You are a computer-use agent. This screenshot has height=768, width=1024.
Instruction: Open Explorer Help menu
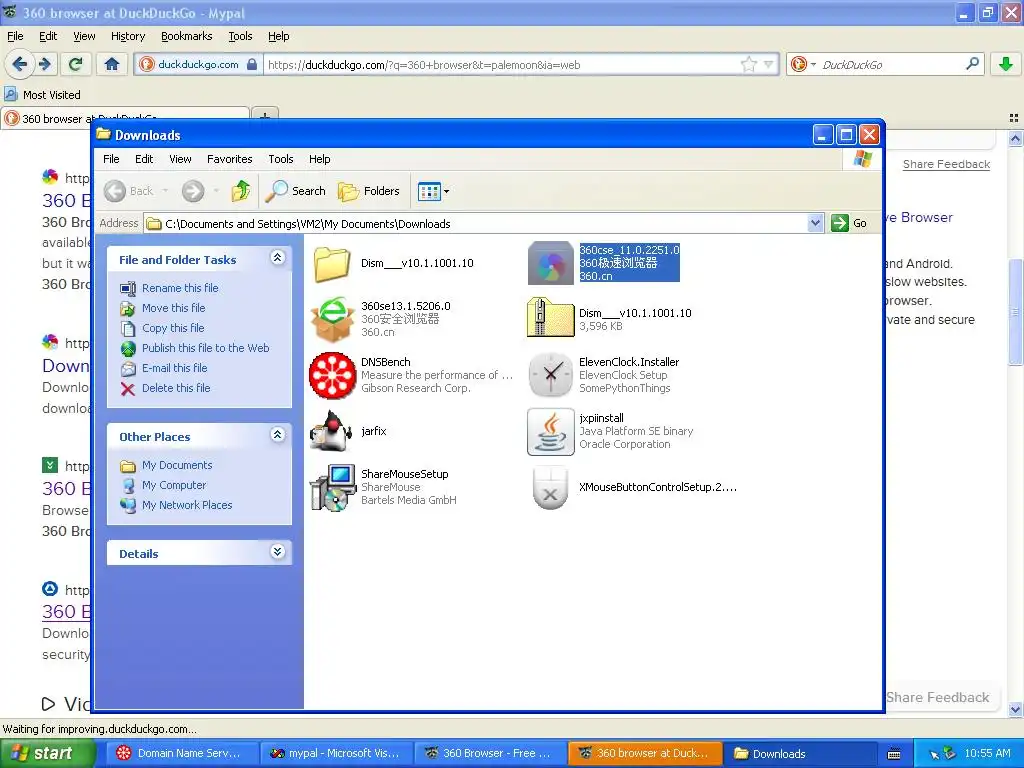319,159
